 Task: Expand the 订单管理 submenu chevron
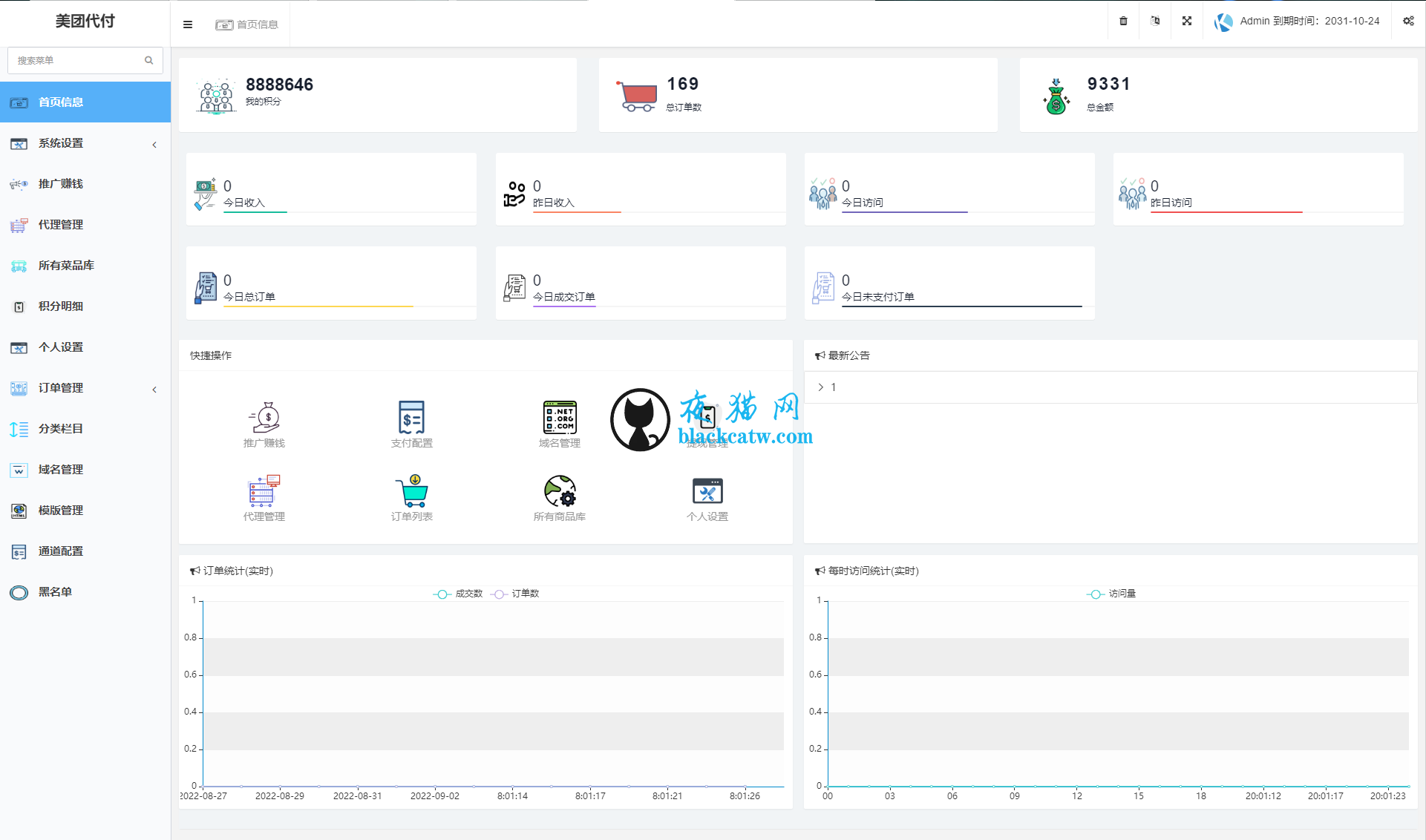pyautogui.click(x=154, y=390)
